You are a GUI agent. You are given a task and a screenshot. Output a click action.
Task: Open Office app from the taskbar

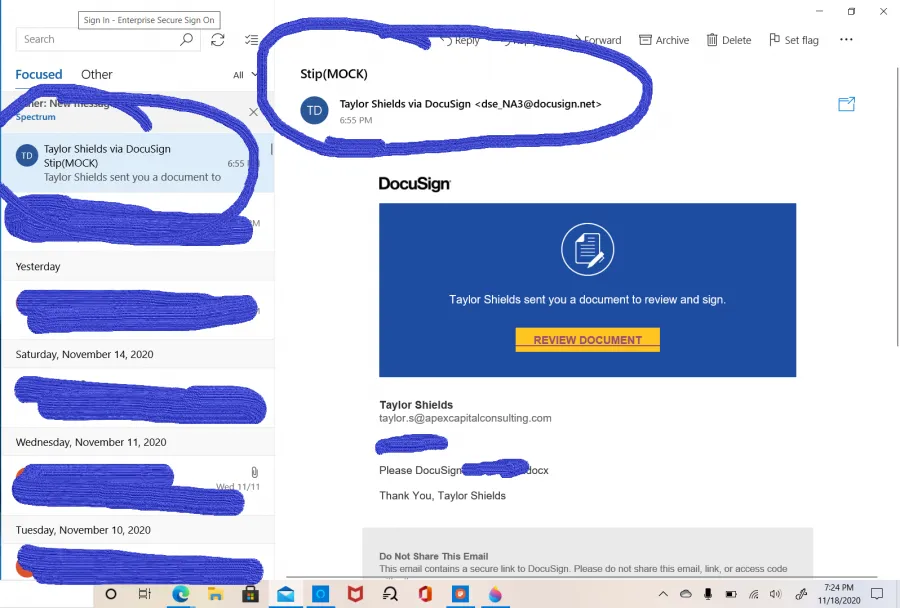425,594
